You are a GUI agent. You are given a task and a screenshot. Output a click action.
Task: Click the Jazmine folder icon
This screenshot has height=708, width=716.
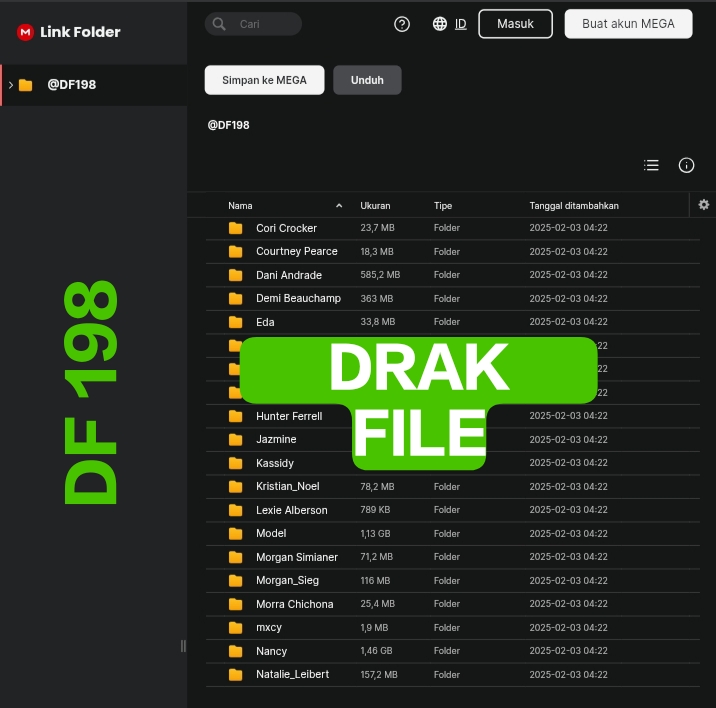236,439
